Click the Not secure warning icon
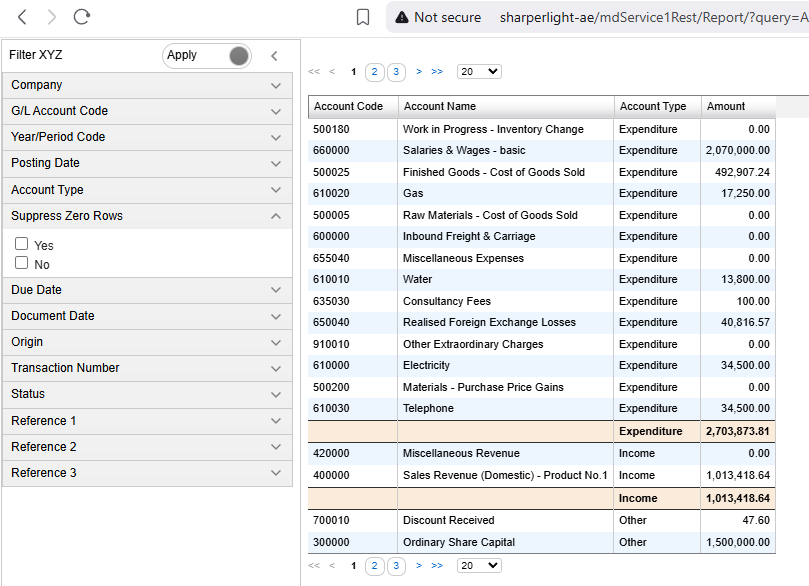This screenshot has width=809, height=586. [401, 18]
